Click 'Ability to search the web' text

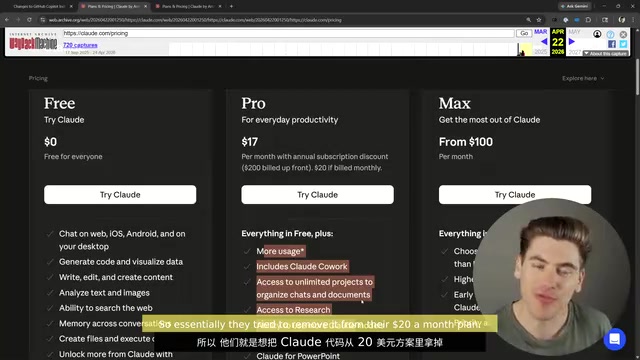106,308
